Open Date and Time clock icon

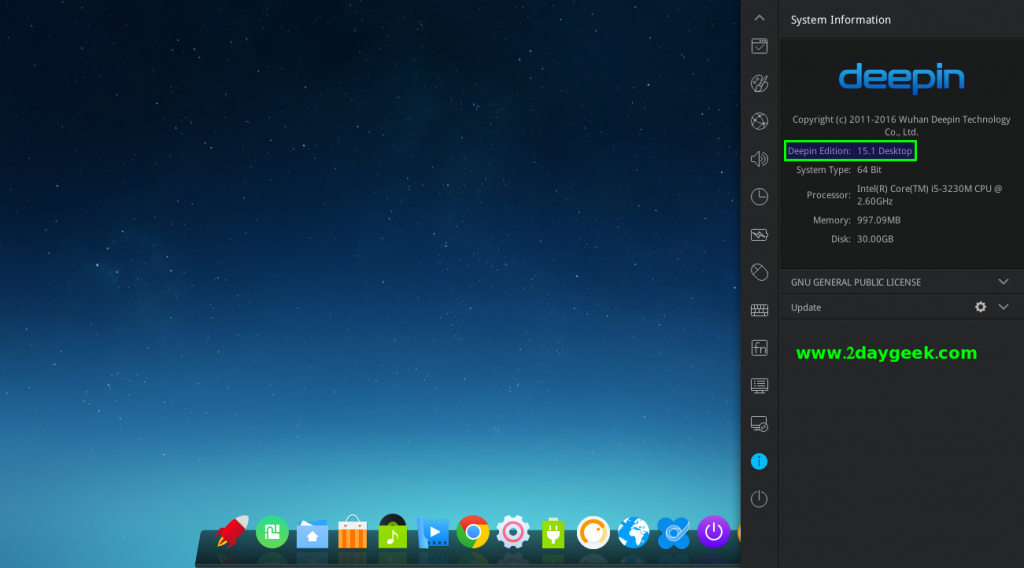pos(759,196)
